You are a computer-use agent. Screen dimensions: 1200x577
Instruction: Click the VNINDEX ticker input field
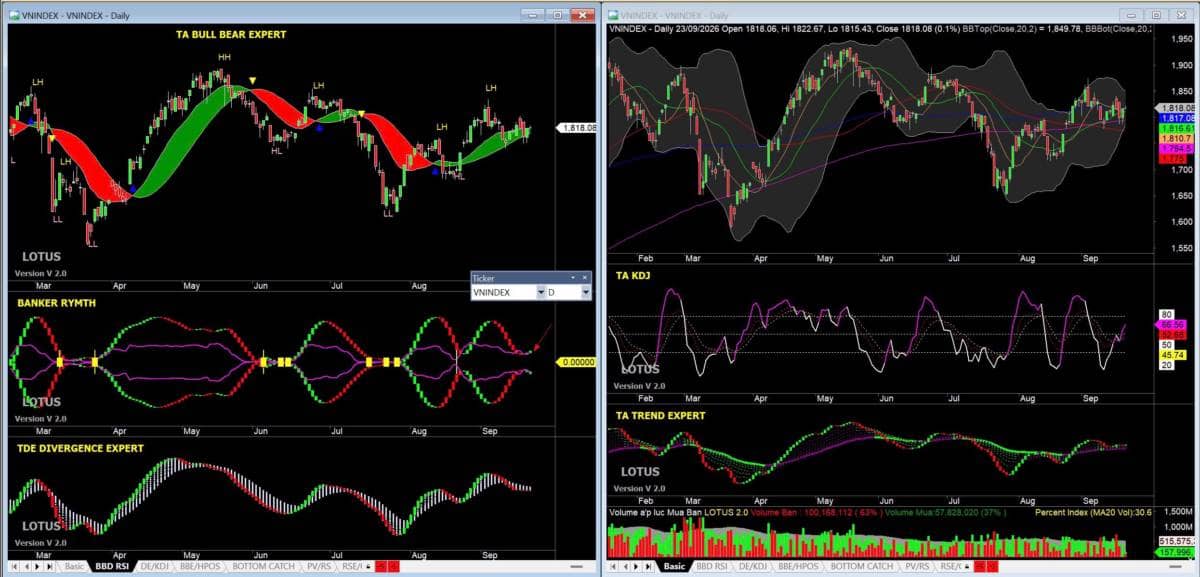pos(504,293)
